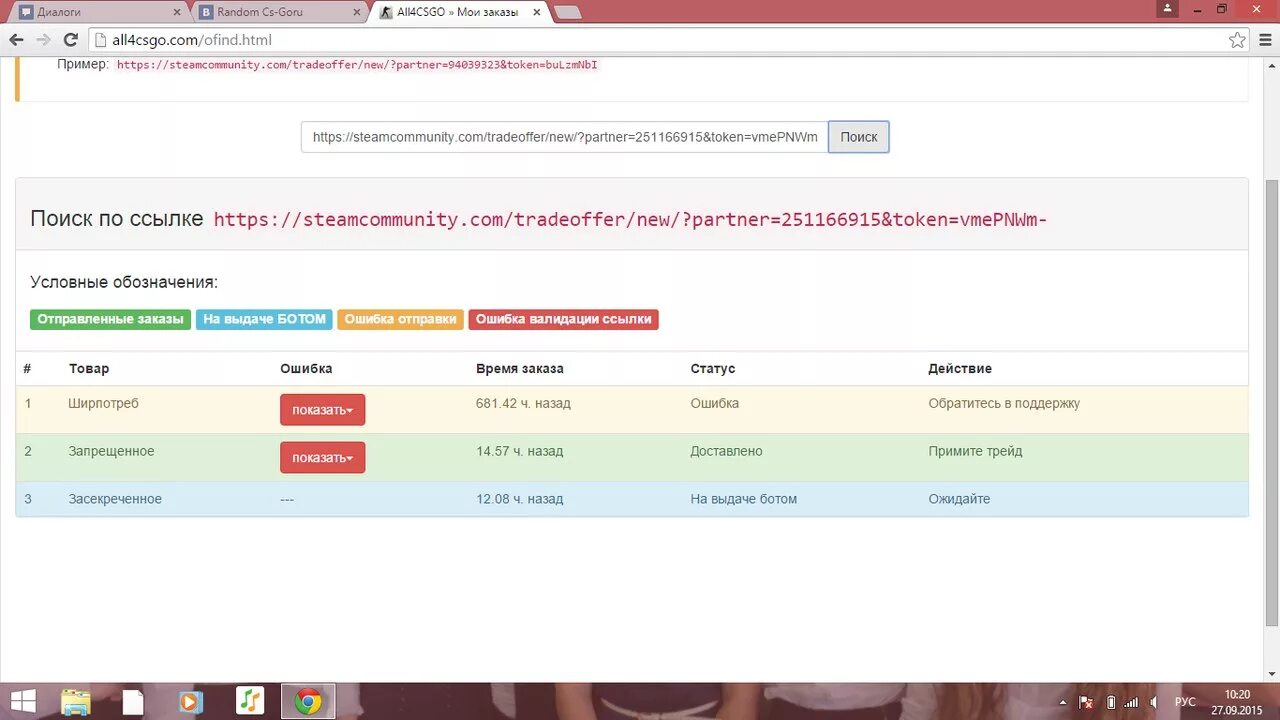
Task: Reload the page with the refresh icon
Action: (x=70, y=40)
